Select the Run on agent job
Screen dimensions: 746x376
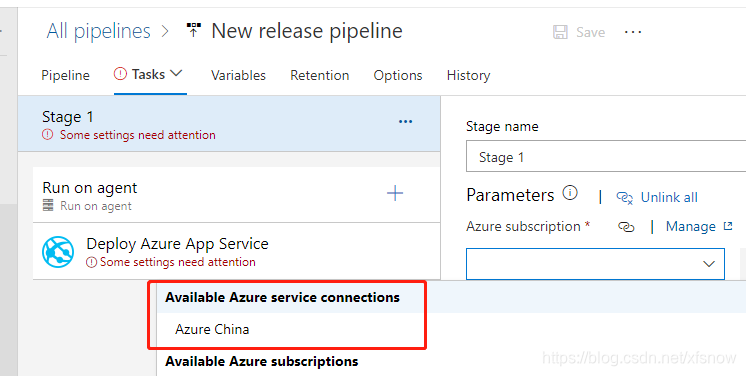coord(236,195)
